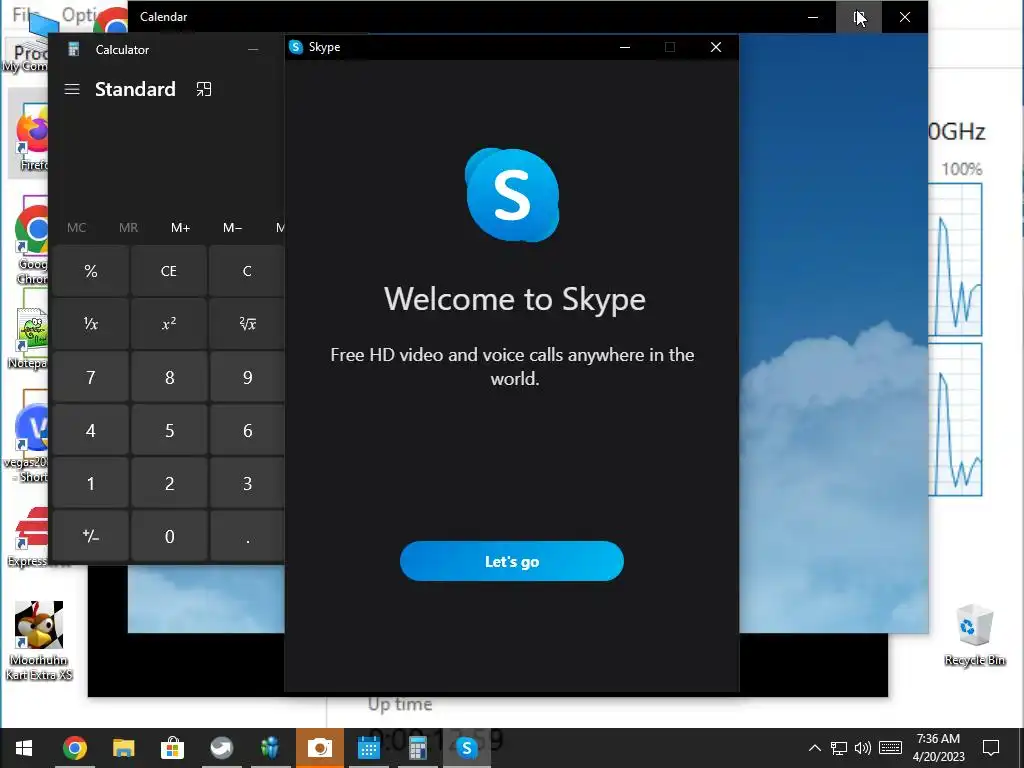Show hidden system tray icons
This screenshot has width=1024, height=768.
(814, 748)
